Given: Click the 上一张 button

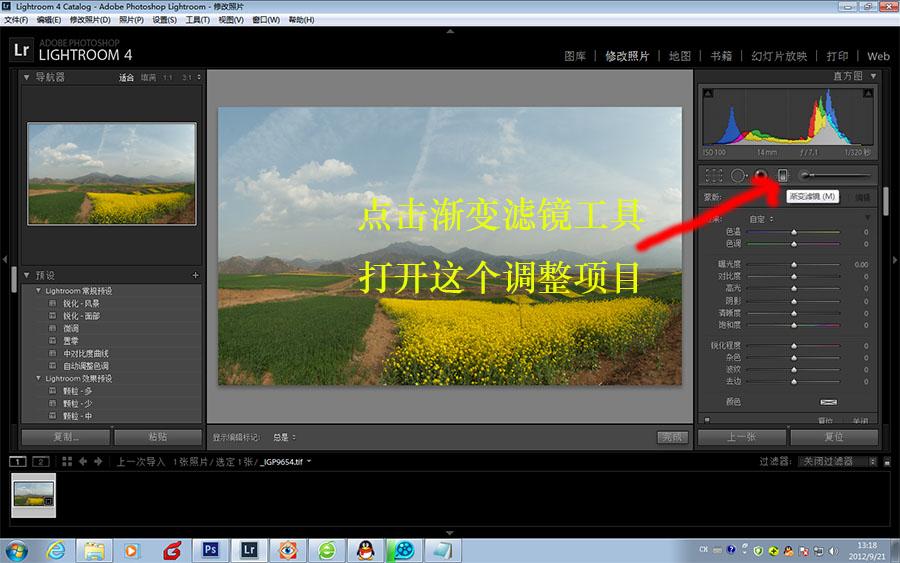Looking at the screenshot, I should [x=742, y=437].
